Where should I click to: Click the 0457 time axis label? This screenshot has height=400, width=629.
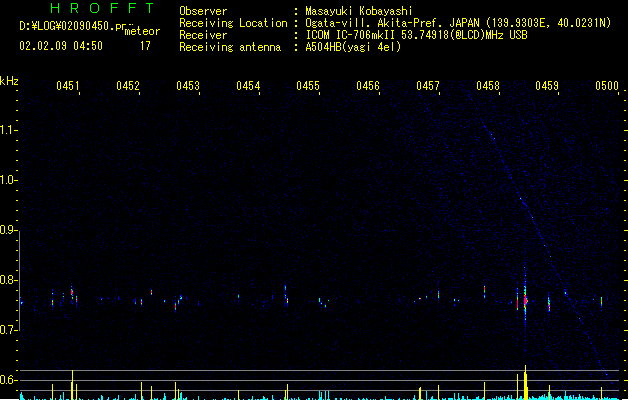428,86
